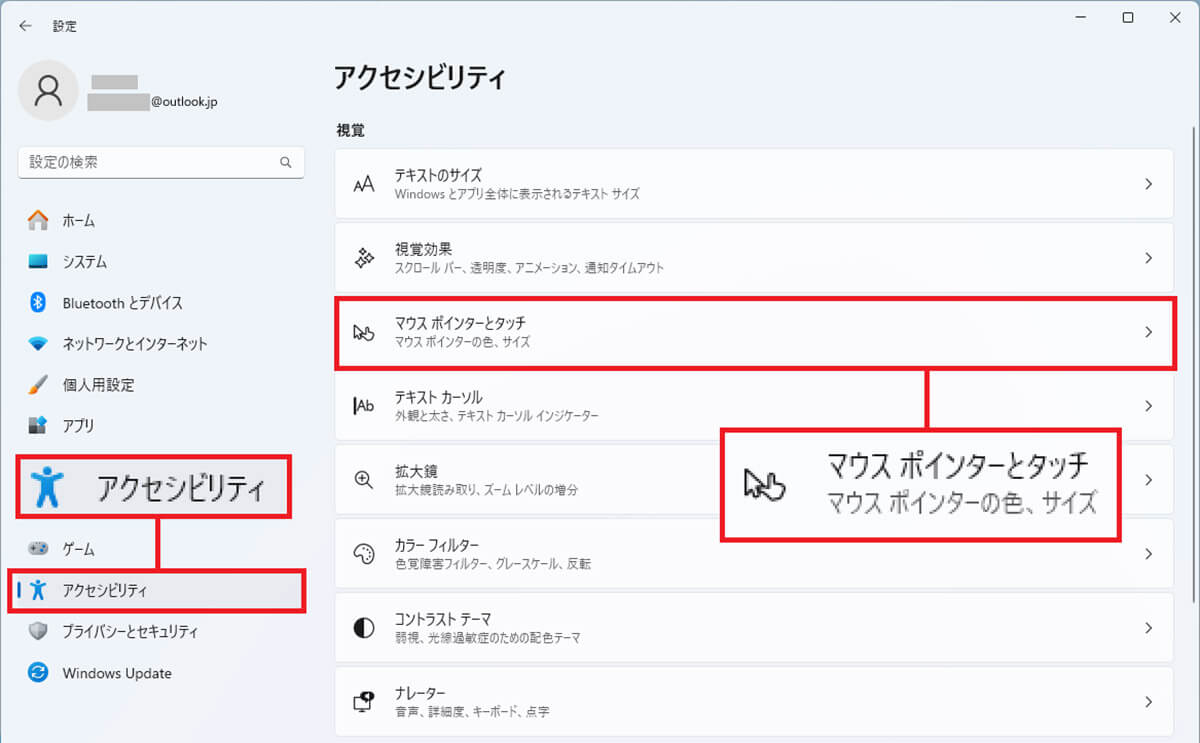
Task: Click the Windows Update sync icon
Action: point(38,673)
